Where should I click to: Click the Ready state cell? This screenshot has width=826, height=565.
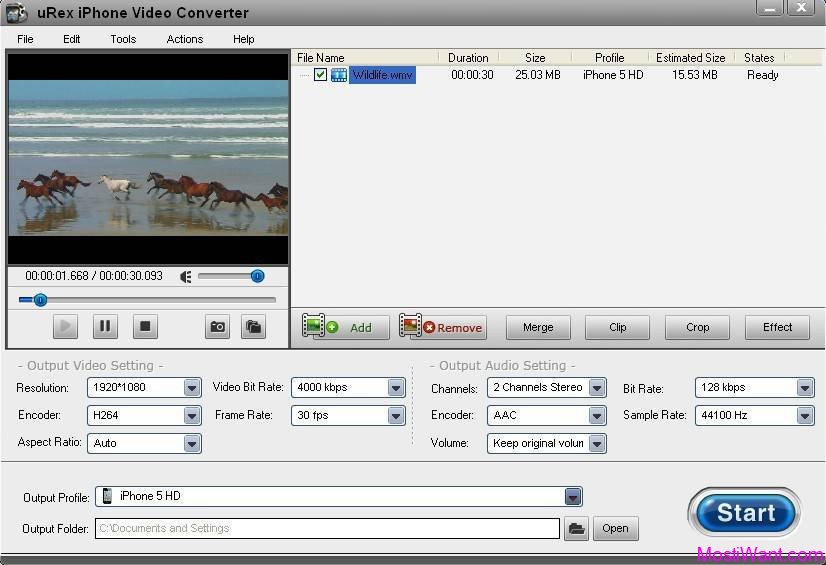763,75
